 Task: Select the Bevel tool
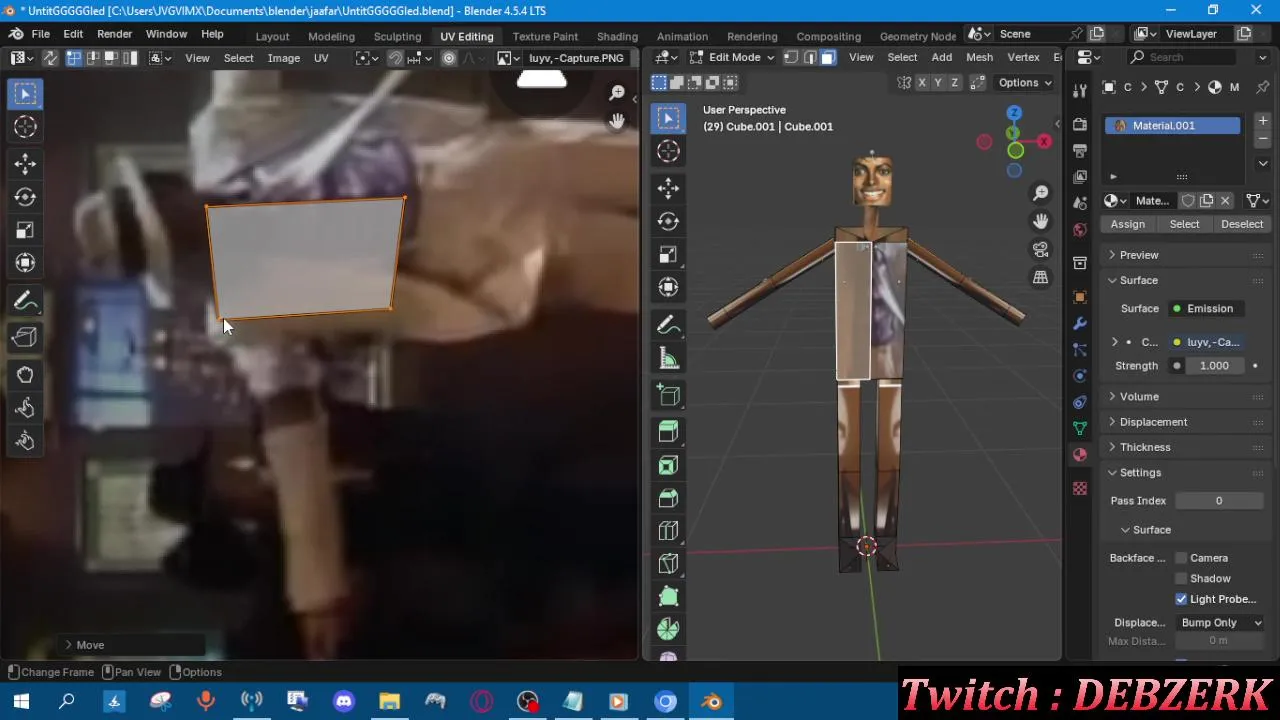[x=668, y=498]
